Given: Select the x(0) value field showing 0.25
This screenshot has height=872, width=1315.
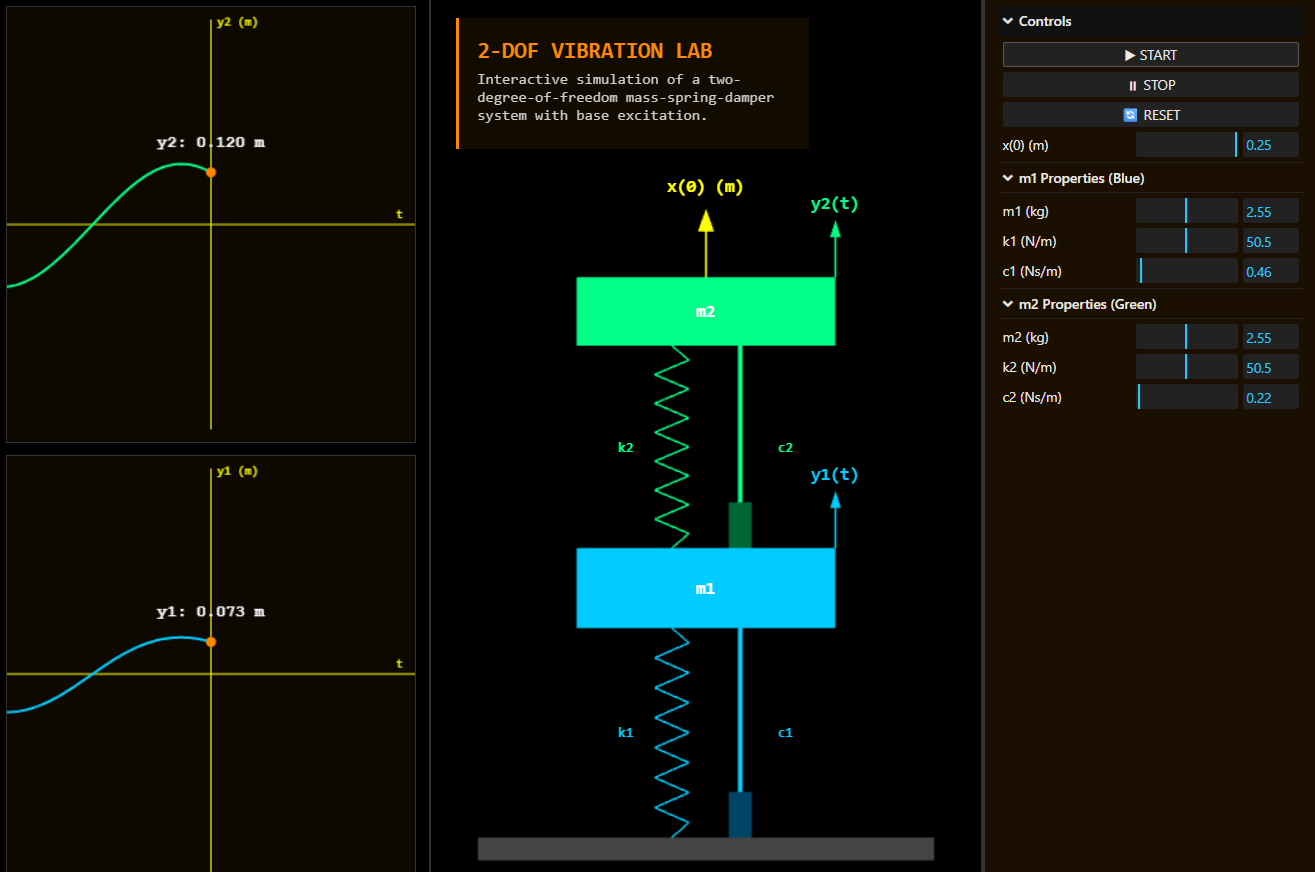Looking at the screenshot, I should coord(1271,145).
